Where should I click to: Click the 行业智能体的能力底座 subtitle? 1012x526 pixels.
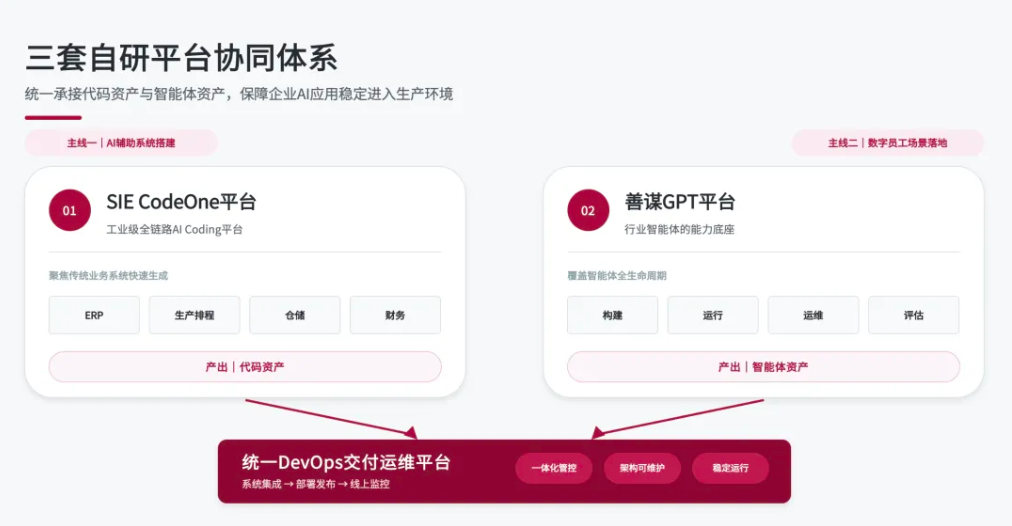679,229
